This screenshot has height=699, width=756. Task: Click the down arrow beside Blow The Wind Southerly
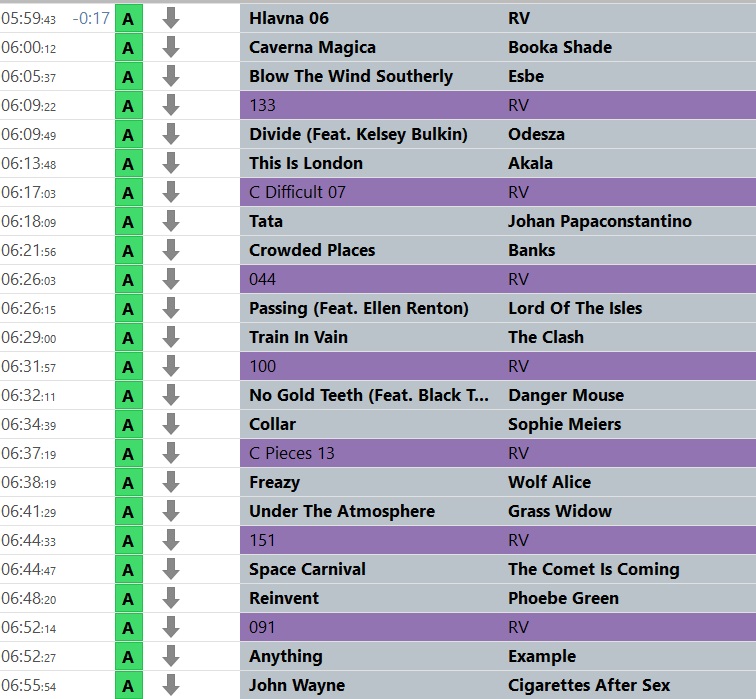click(x=171, y=76)
